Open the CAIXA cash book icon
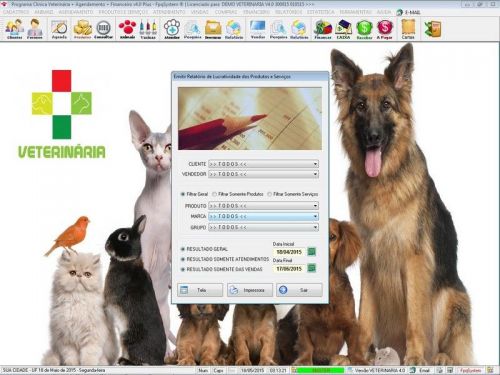 click(x=343, y=29)
